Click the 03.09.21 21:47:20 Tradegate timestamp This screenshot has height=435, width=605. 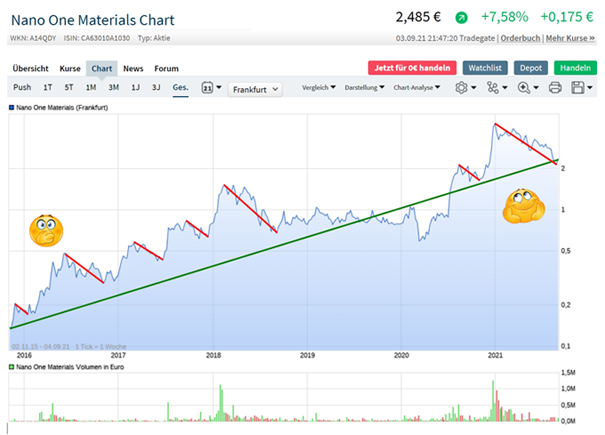[445, 38]
